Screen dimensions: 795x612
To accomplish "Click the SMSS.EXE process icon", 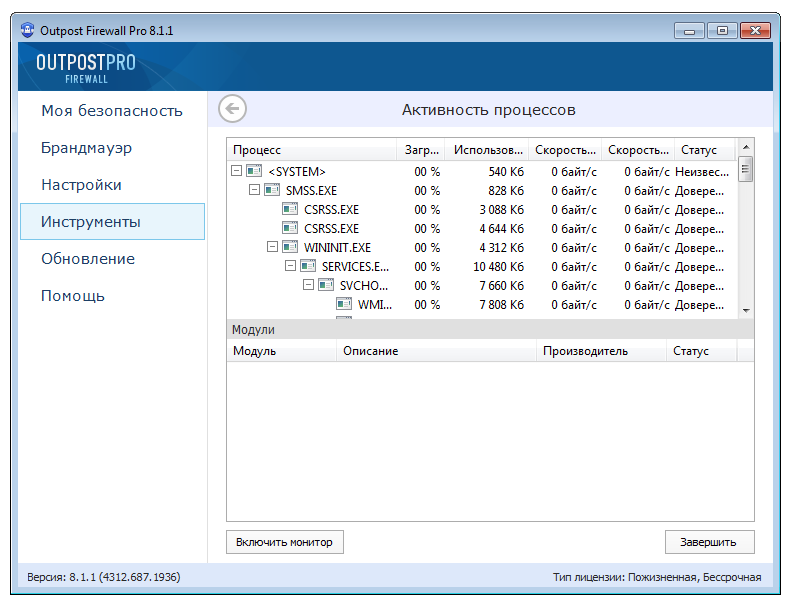I will coord(272,190).
